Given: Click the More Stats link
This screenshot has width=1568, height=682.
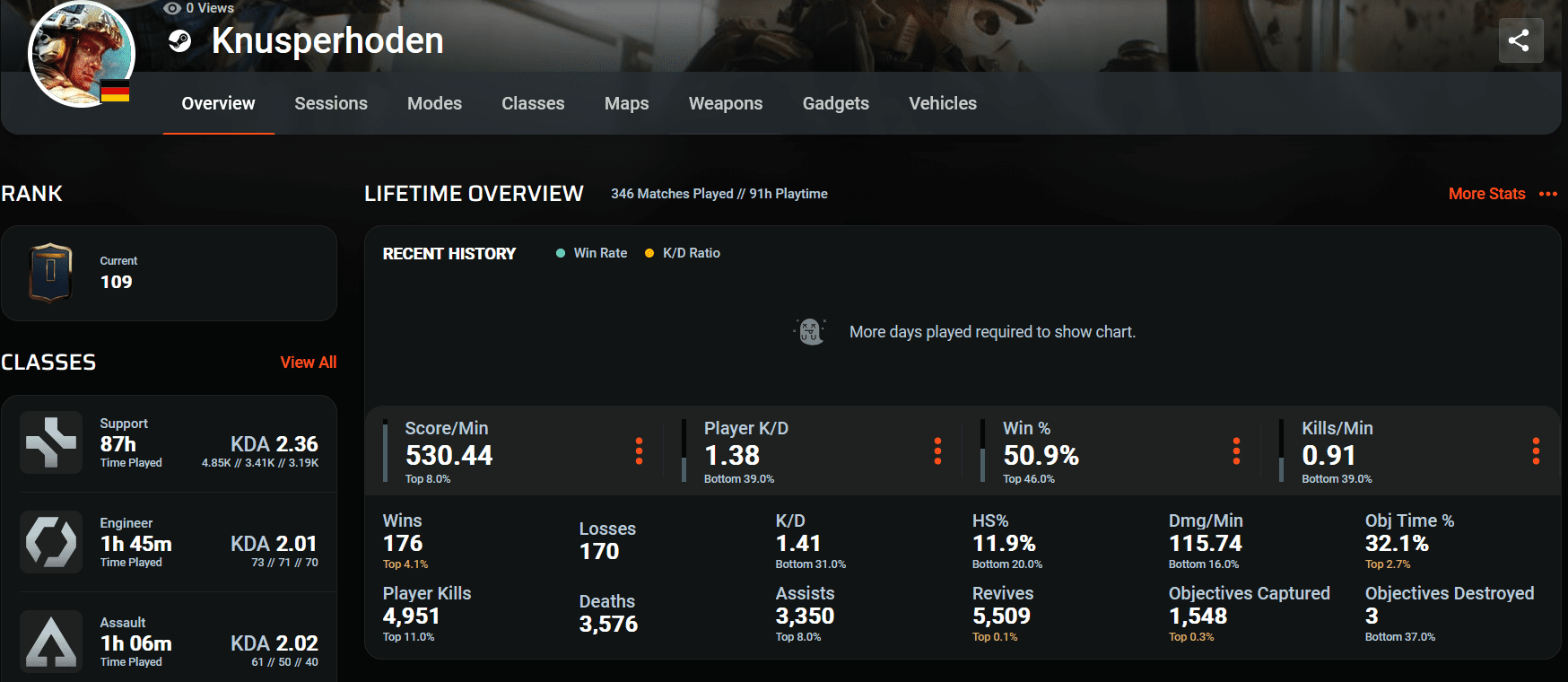Looking at the screenshot, I should tap(1486, 194).
